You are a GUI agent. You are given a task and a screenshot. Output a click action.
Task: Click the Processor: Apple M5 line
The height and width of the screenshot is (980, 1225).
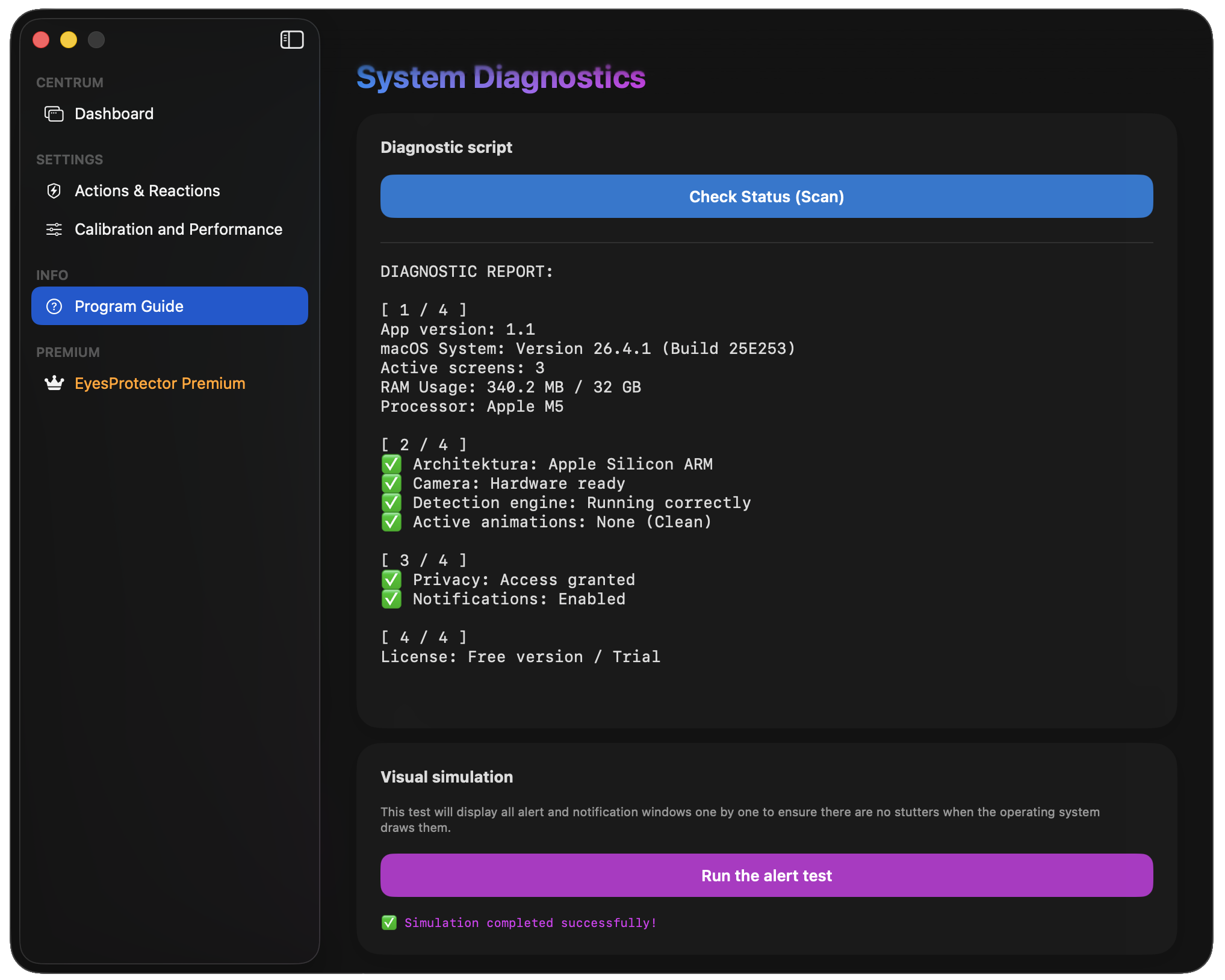click(472, 406)
